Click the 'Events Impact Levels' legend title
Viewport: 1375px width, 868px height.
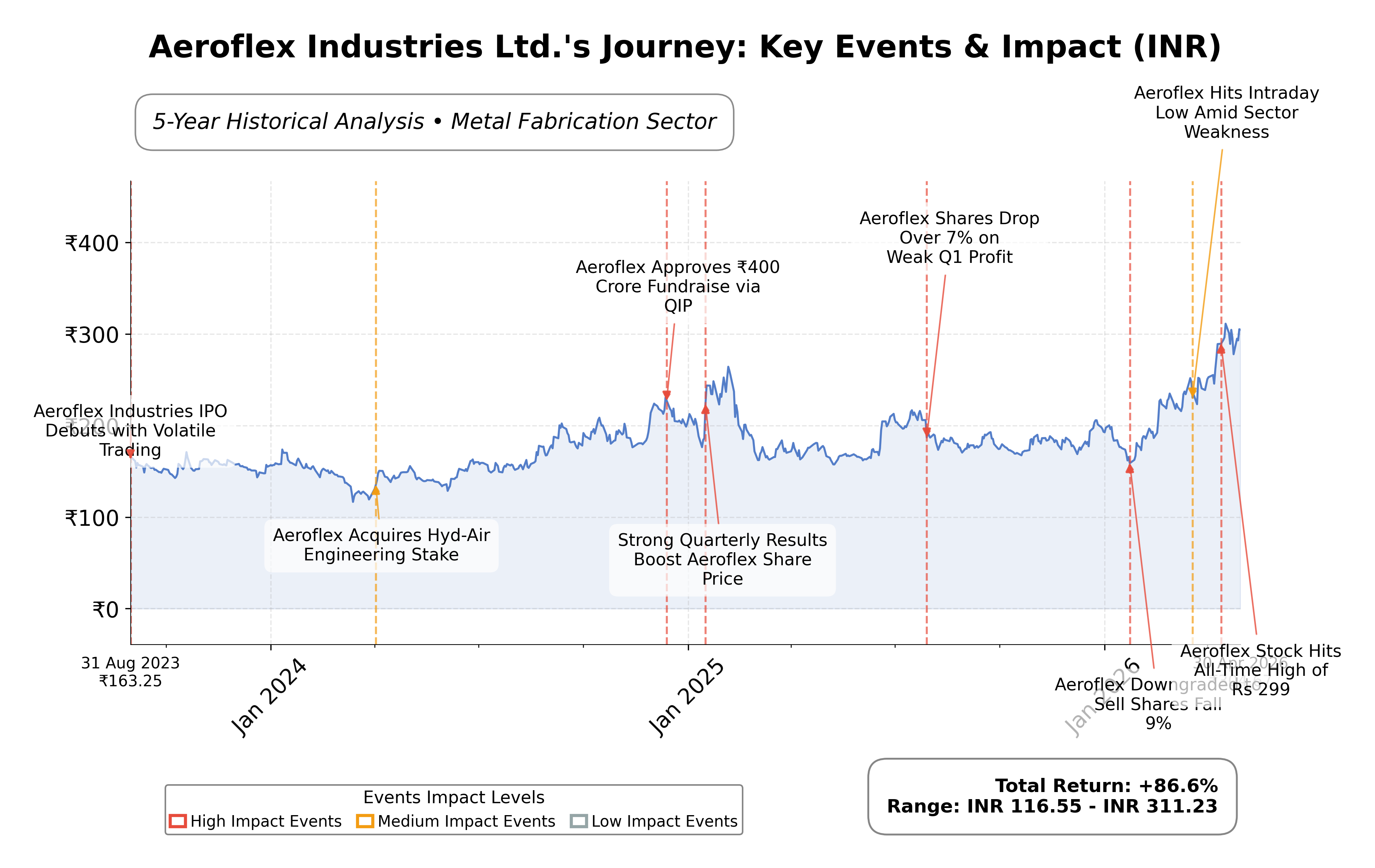click(454, 797)
